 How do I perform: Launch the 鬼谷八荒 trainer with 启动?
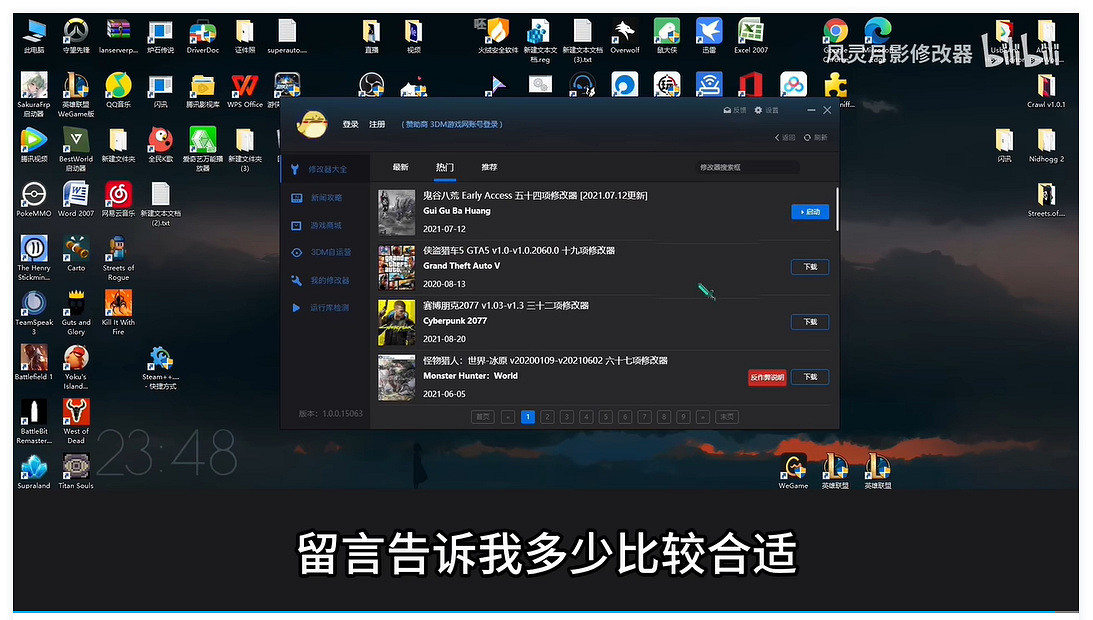click(x=809, y=212)
